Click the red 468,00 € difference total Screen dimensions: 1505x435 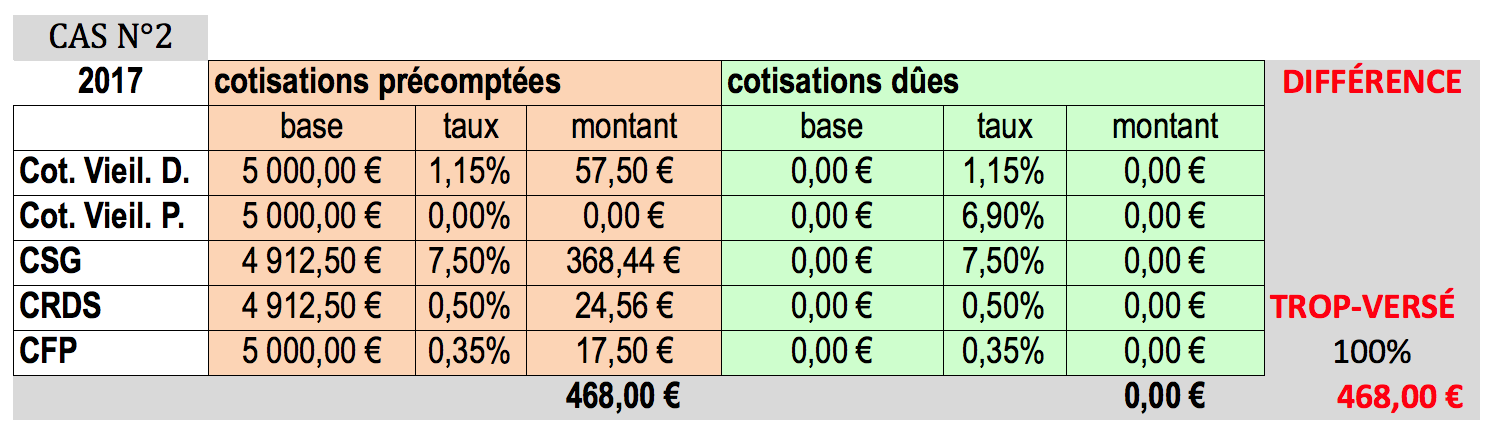click(1399, 398)
